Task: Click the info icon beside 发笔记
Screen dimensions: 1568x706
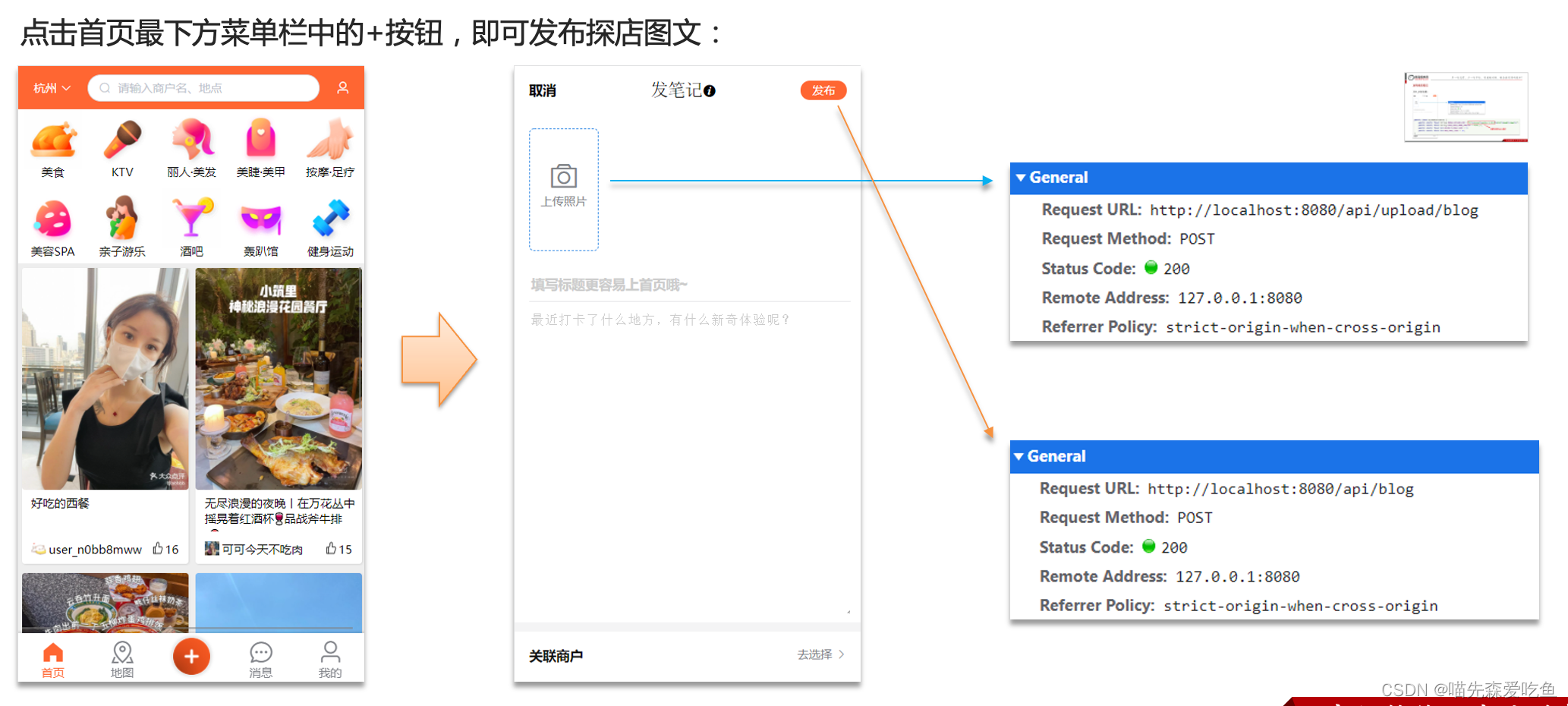Action: tap(710, 91)
